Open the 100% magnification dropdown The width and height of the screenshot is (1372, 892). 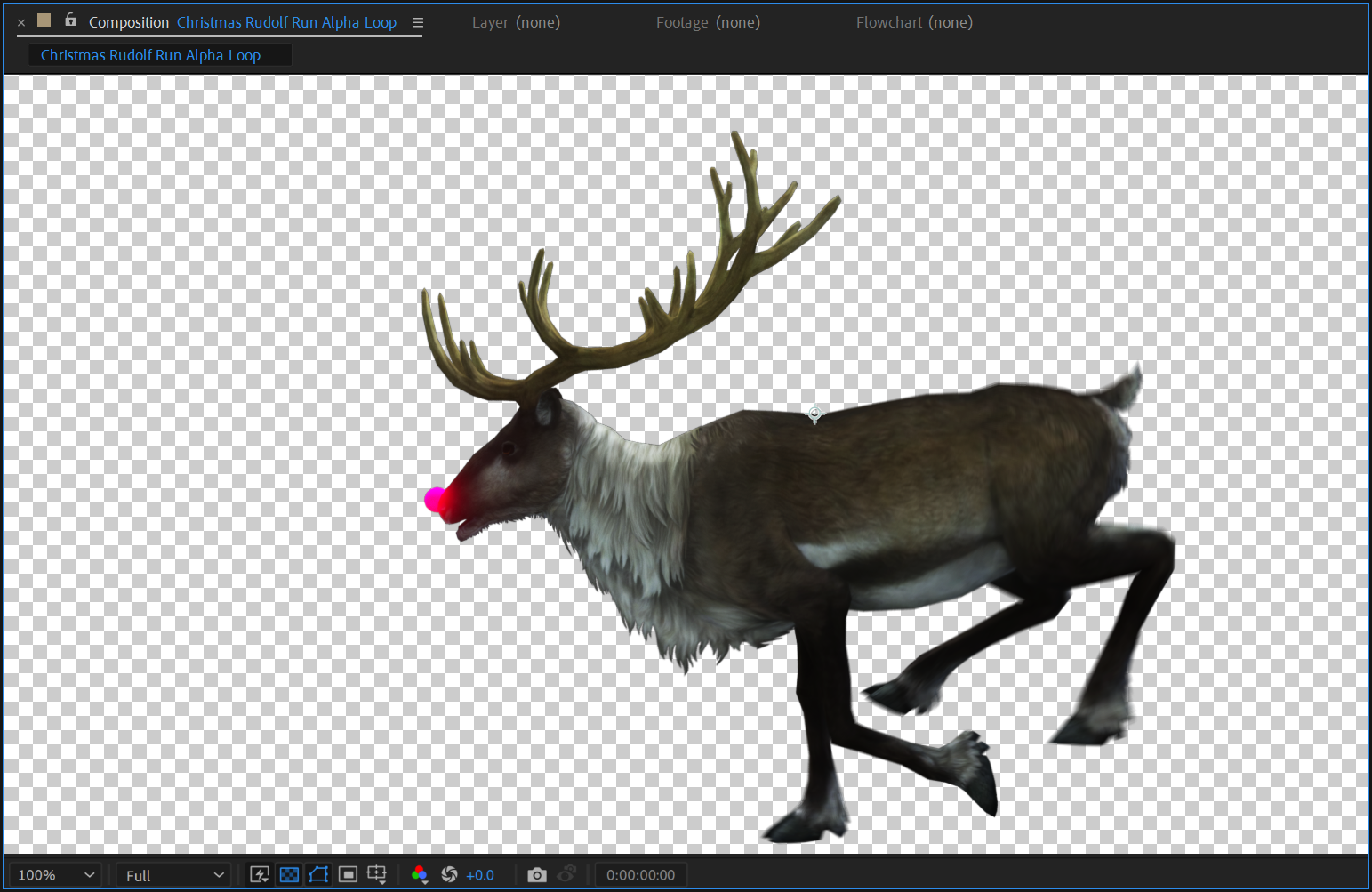pyautogui.click(x=55, y=875)
